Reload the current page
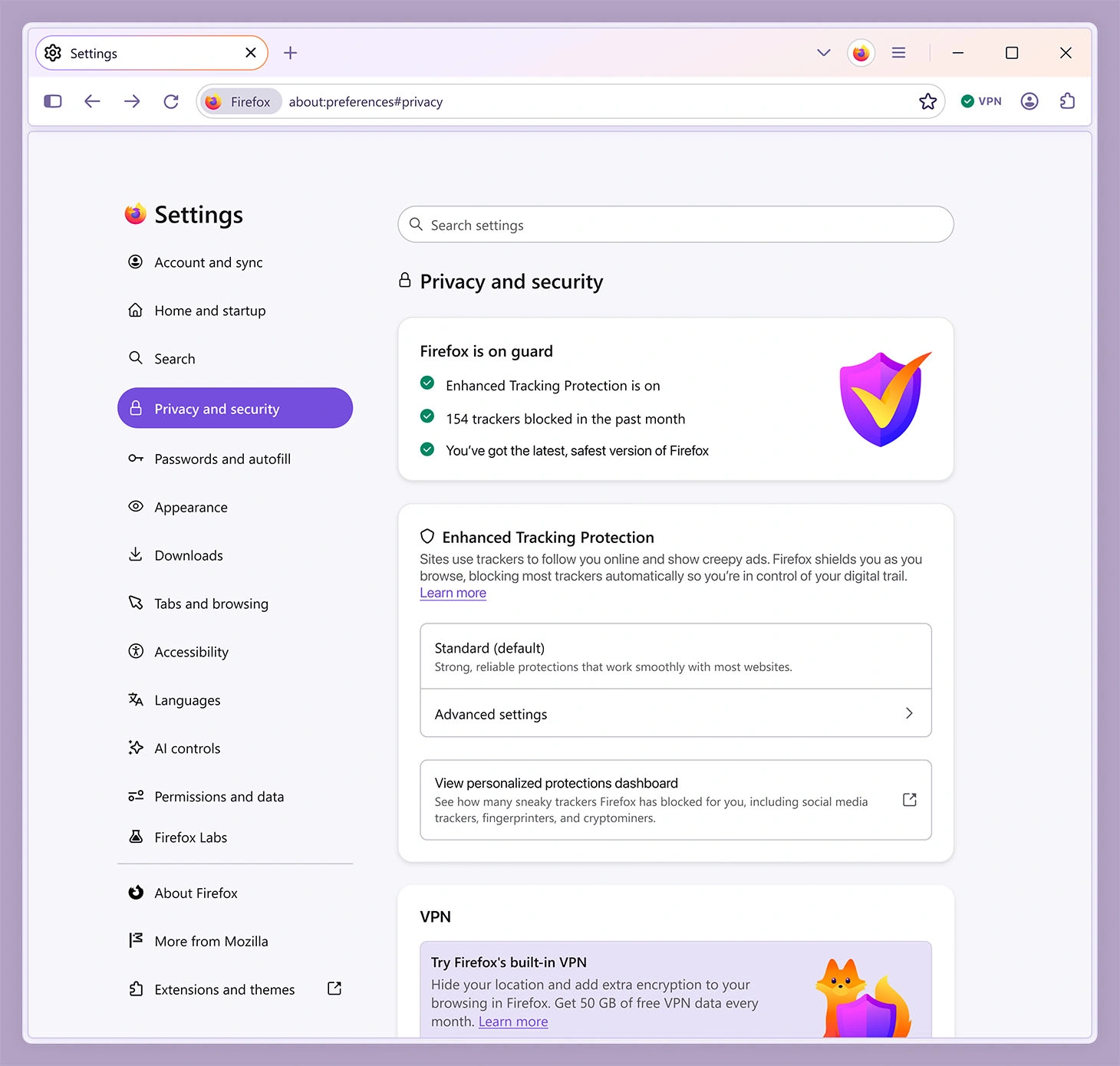 point(171,101)
